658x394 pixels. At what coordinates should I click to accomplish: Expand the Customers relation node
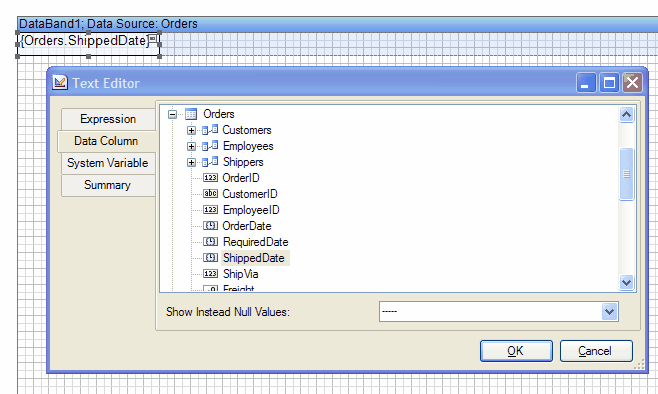point(191,130)
